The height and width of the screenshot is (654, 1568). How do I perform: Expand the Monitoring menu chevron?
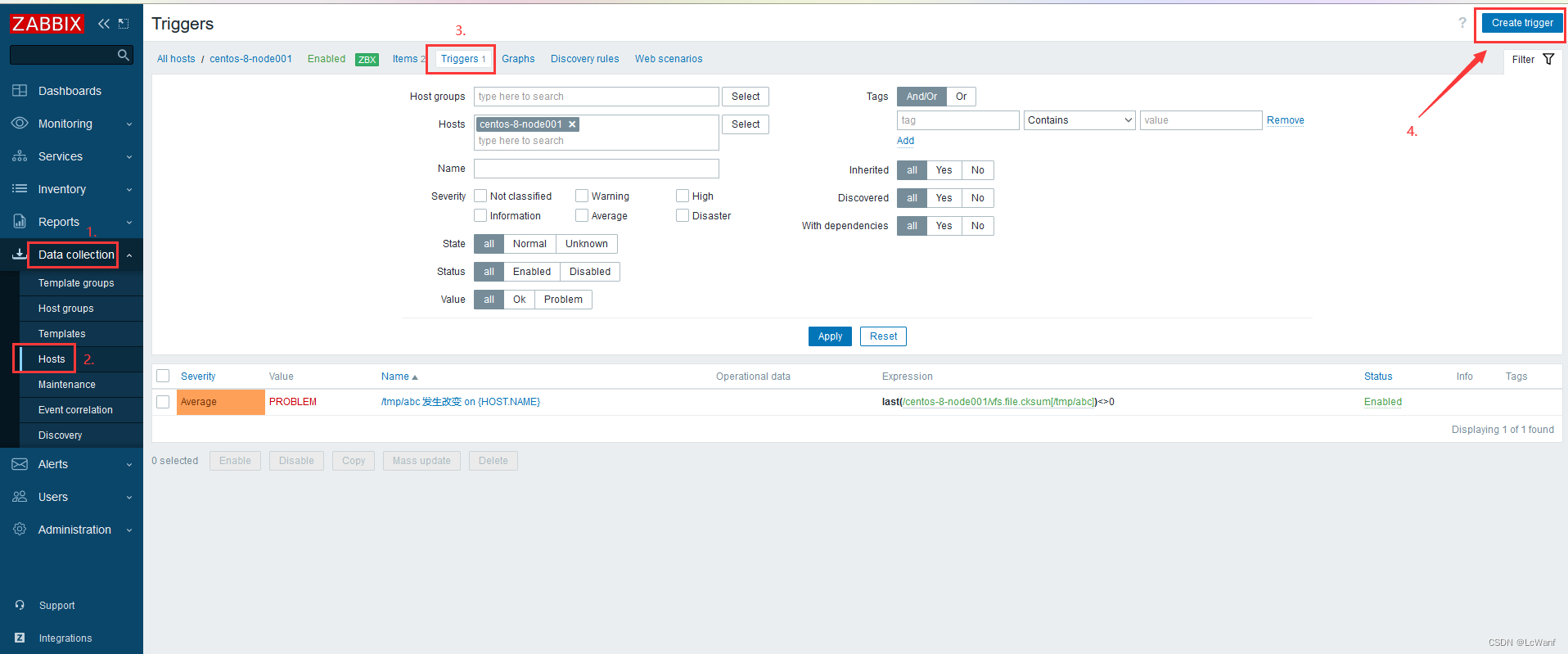point(129,124)
